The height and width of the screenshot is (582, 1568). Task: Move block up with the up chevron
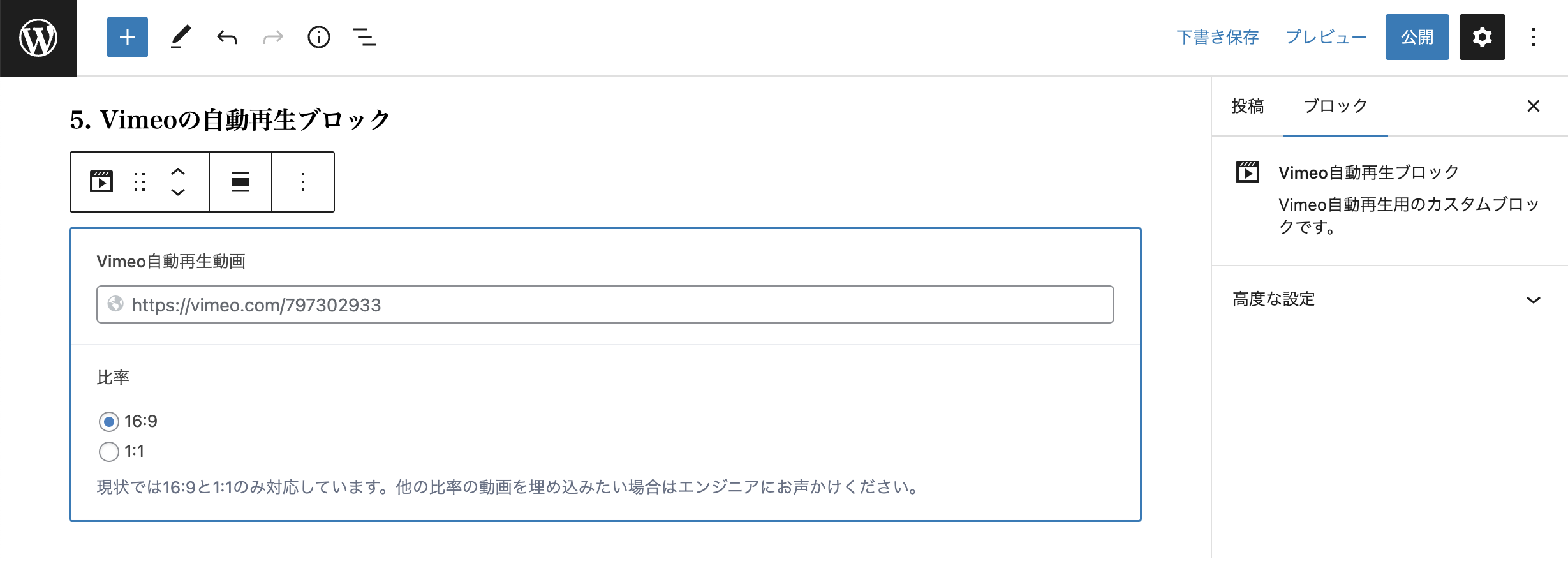pos(178,172)
